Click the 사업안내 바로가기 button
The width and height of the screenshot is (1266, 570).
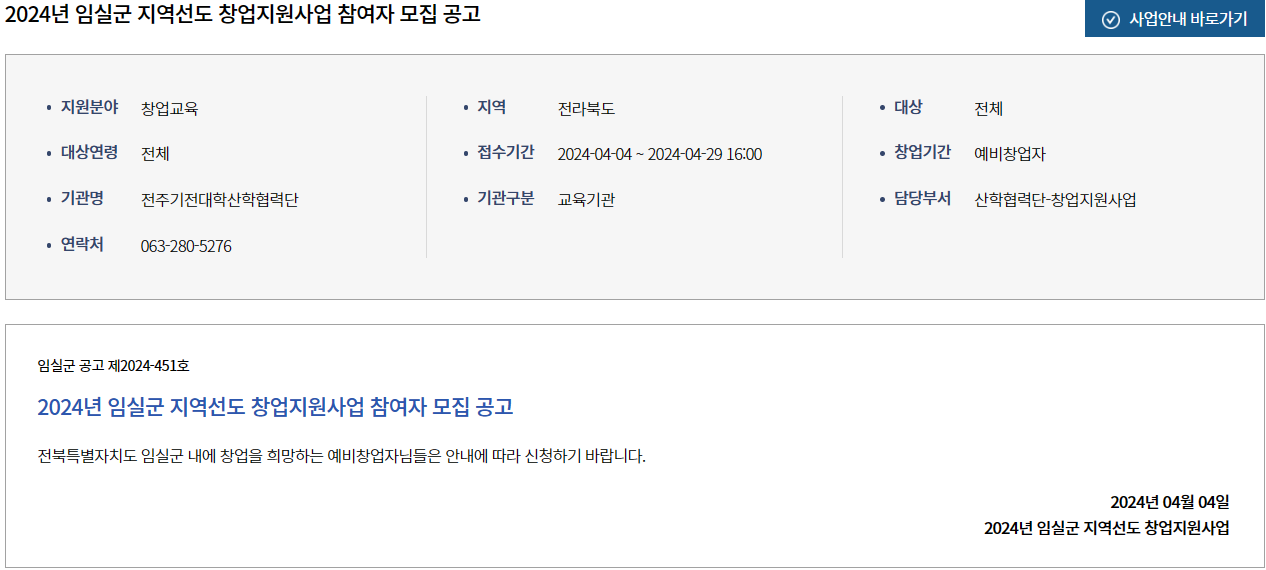(1175, 19)
